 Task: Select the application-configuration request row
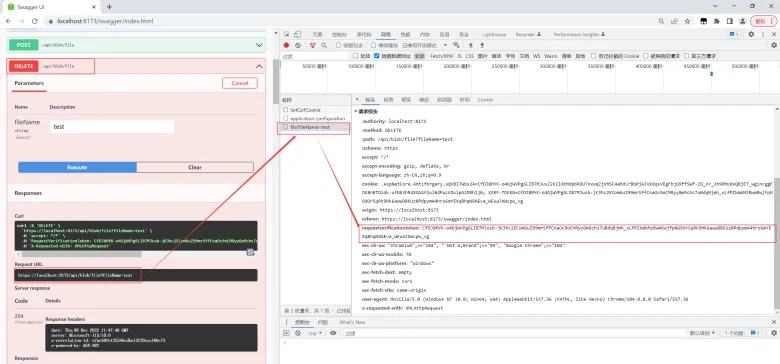pos(315,118)
